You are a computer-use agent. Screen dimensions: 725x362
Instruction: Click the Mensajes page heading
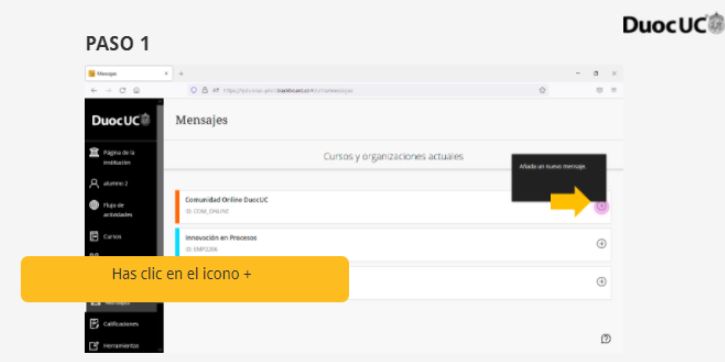point(202,120)
